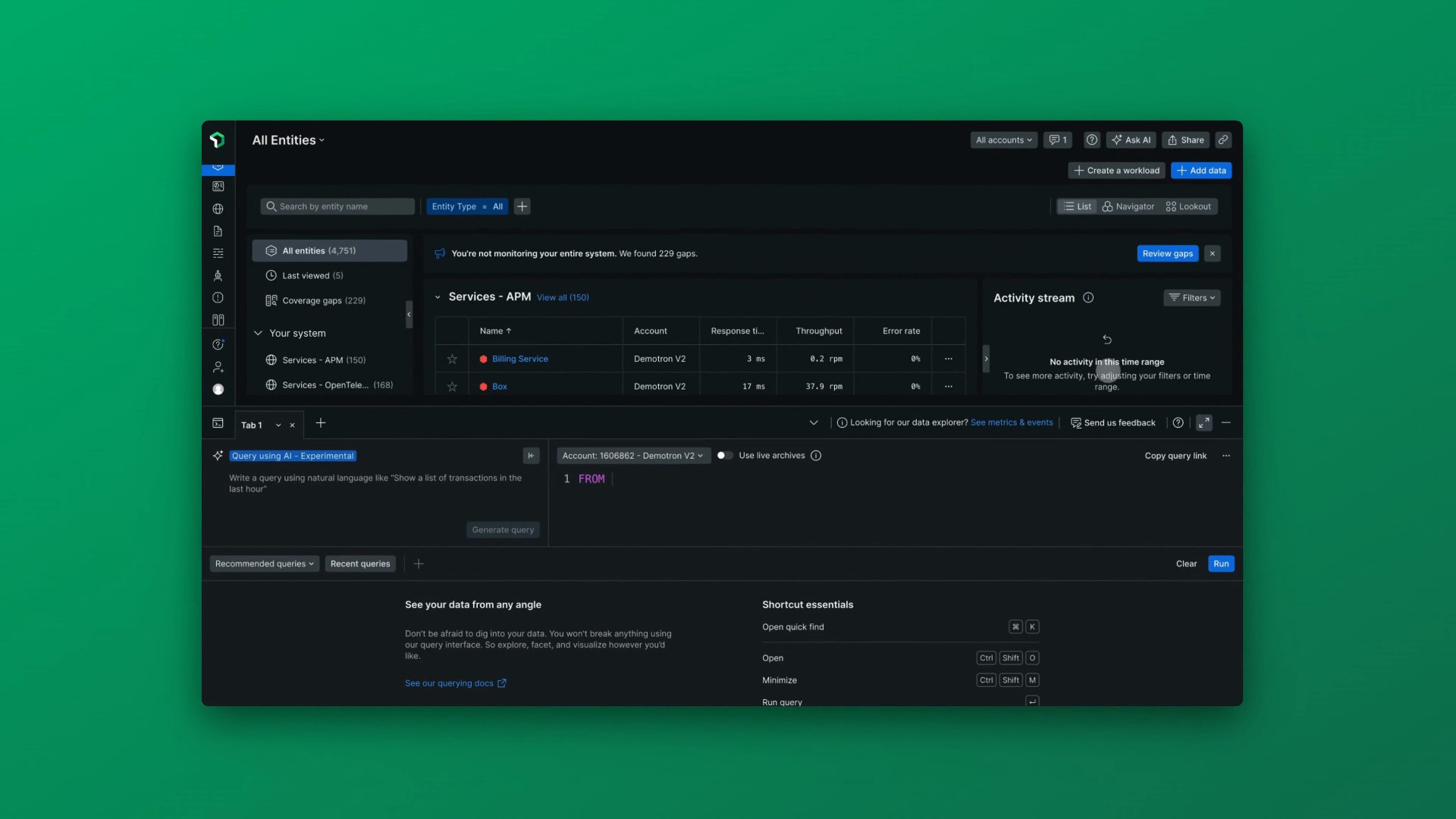
Task: Open View all (150) link
Action: point(563,297)
